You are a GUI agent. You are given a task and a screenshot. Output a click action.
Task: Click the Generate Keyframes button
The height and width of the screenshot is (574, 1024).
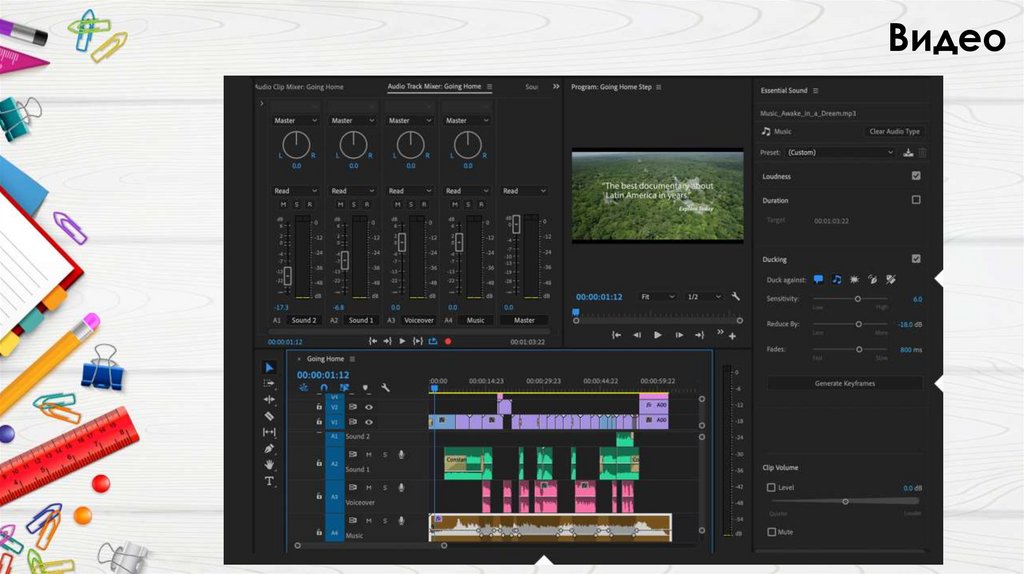coord(843,384)
